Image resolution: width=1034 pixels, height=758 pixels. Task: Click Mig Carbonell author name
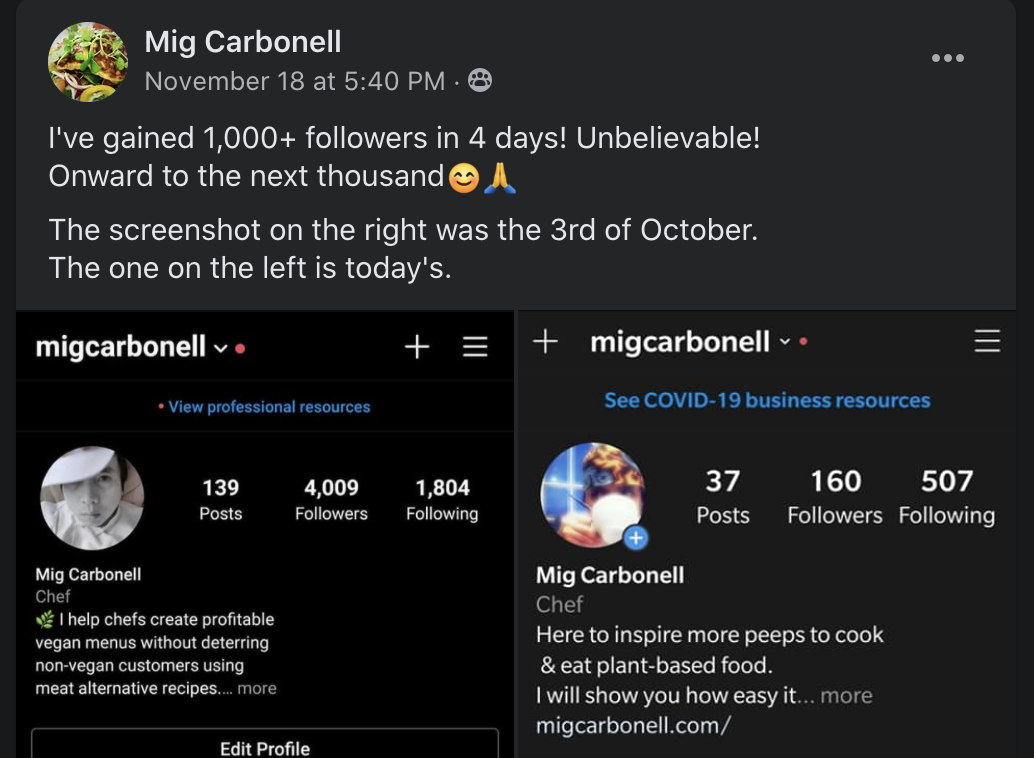click(243, 42)
